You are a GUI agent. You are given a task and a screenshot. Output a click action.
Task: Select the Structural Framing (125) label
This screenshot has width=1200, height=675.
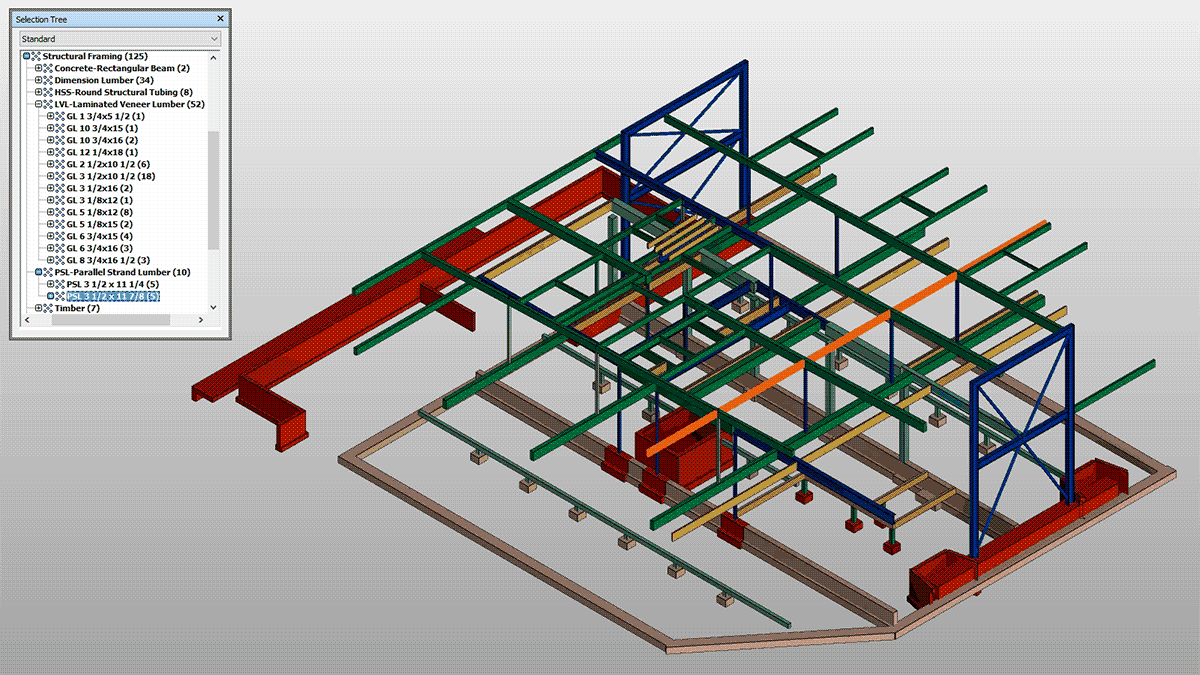96,56
